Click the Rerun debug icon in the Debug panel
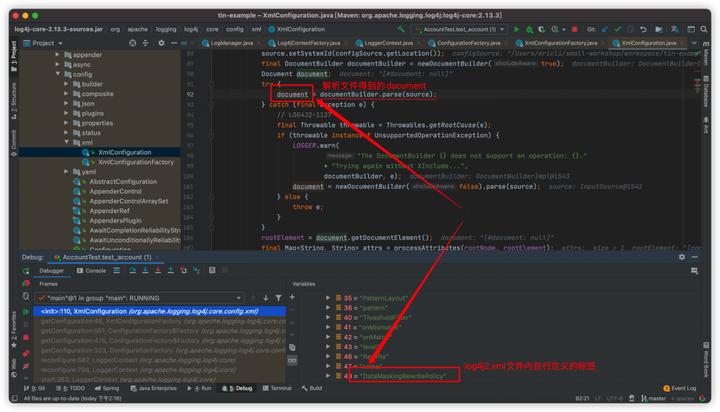This screenshot has width=720, height=412. pyautogui.click(x=26, y=271)
